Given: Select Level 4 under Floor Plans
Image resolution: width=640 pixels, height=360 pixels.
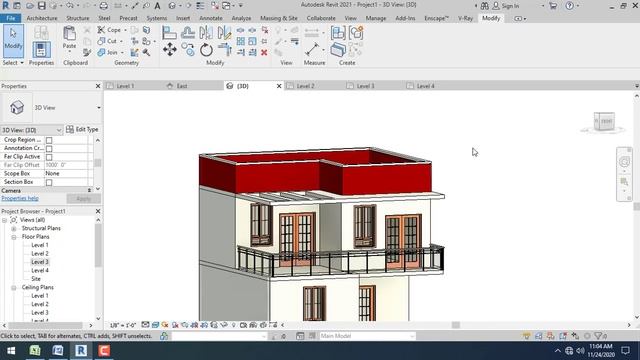Looking at the screenshot, I should pos(40,271).
